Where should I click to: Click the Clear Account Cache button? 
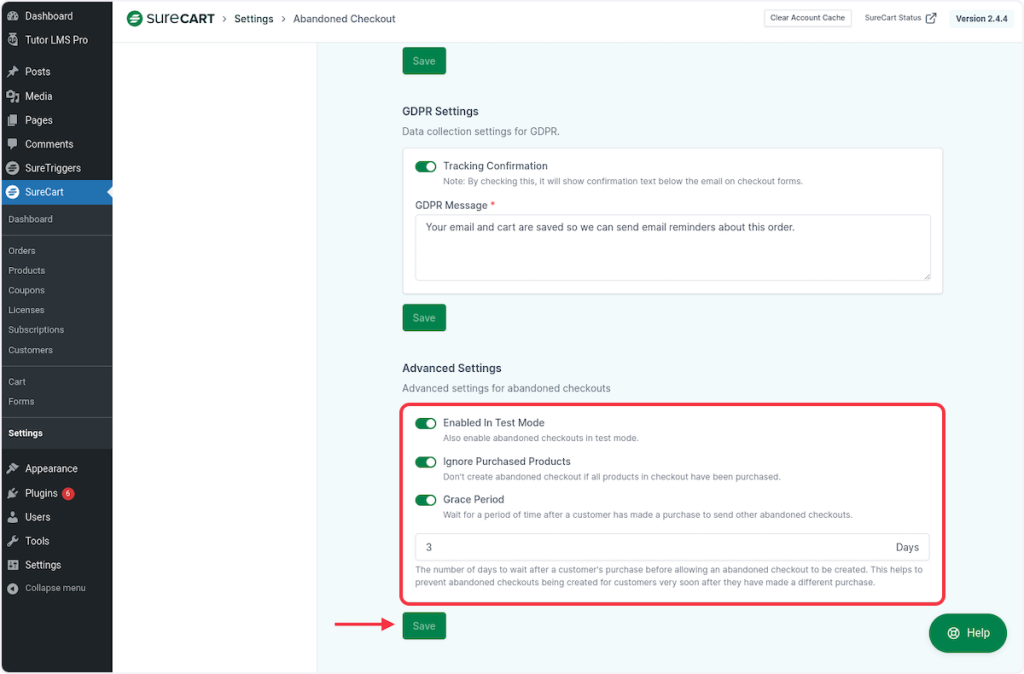pyautogui.click(x=807, y=18)
